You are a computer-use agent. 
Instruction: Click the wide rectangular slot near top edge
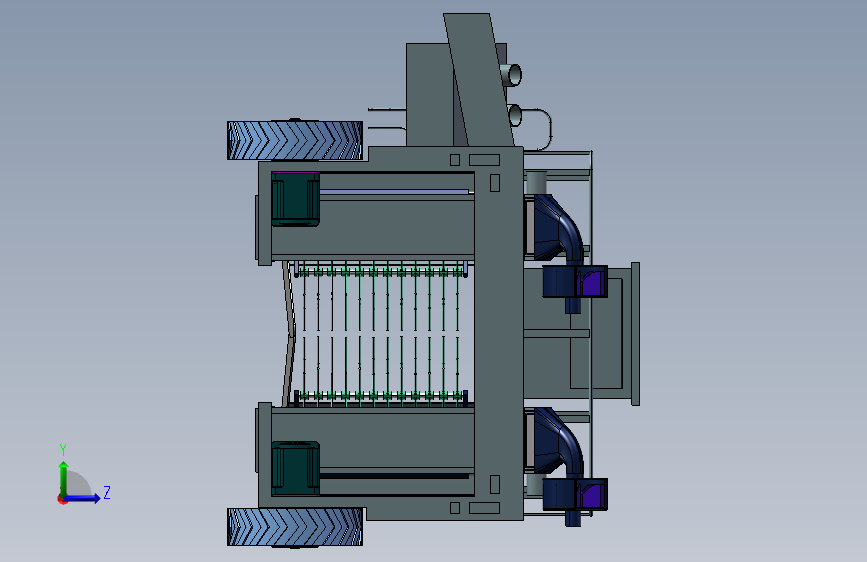click(484, 160)
